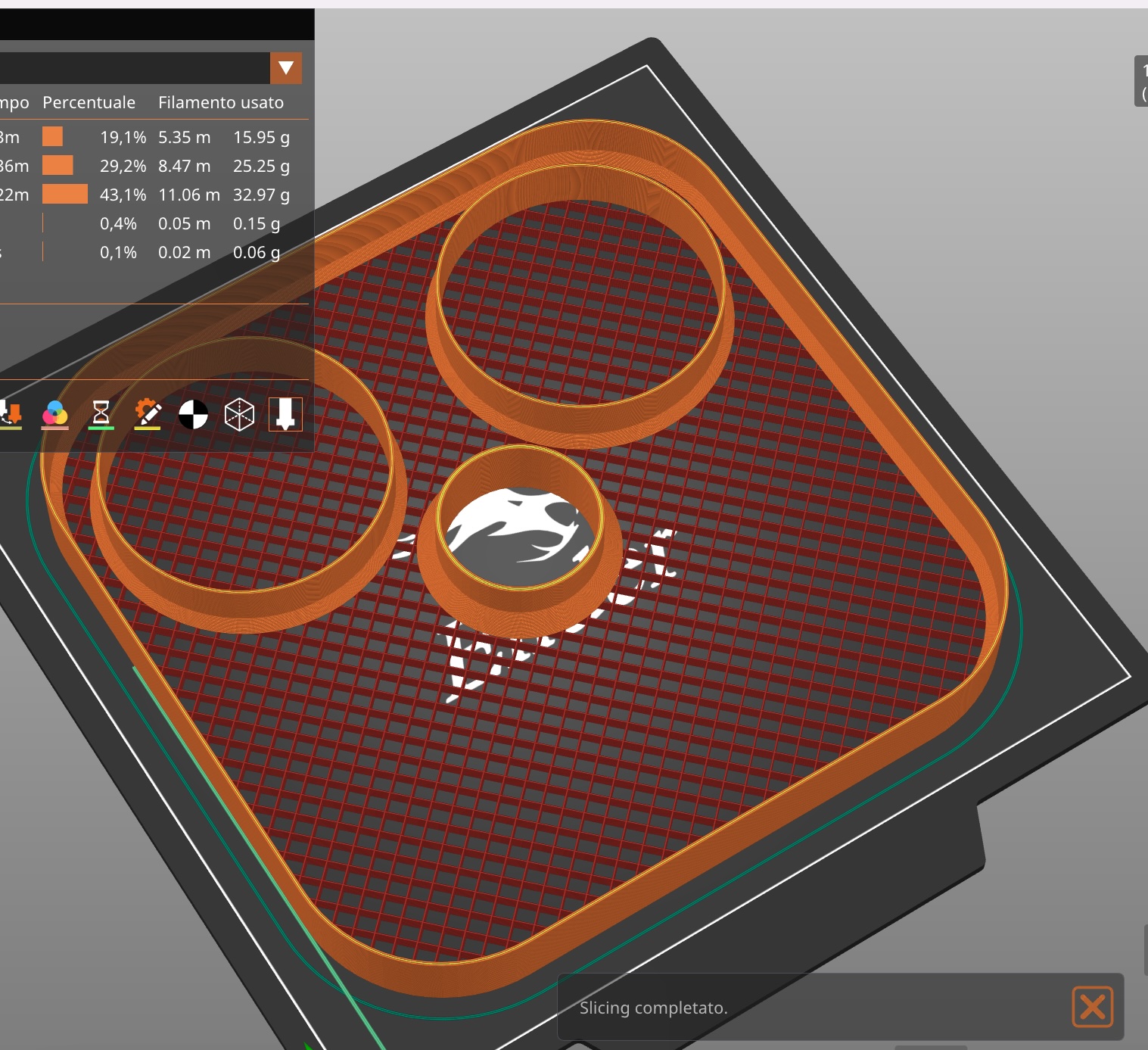Toggle shells cube icon
The height and width of the screenshot is (1050, 1148).
point(239,414)
